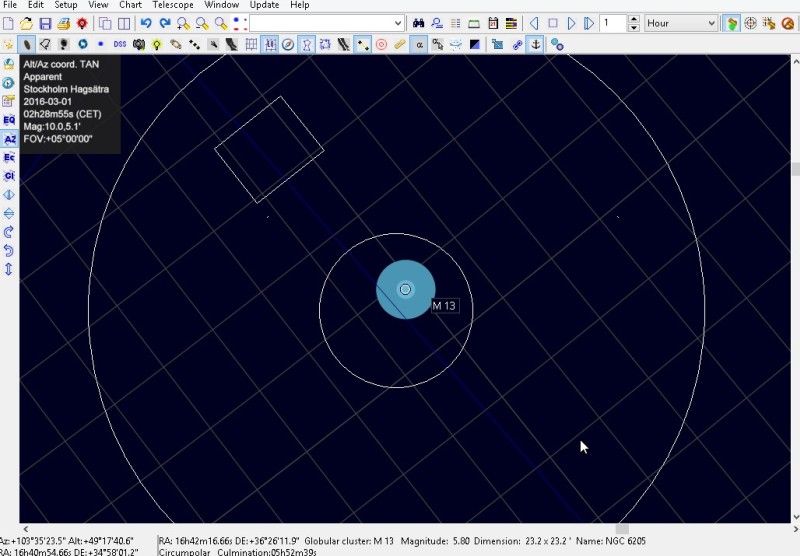Rotate chart with curved right arrow icon
Screen dimensions: 800x556
pyautogui.click(x=9, y=232)
